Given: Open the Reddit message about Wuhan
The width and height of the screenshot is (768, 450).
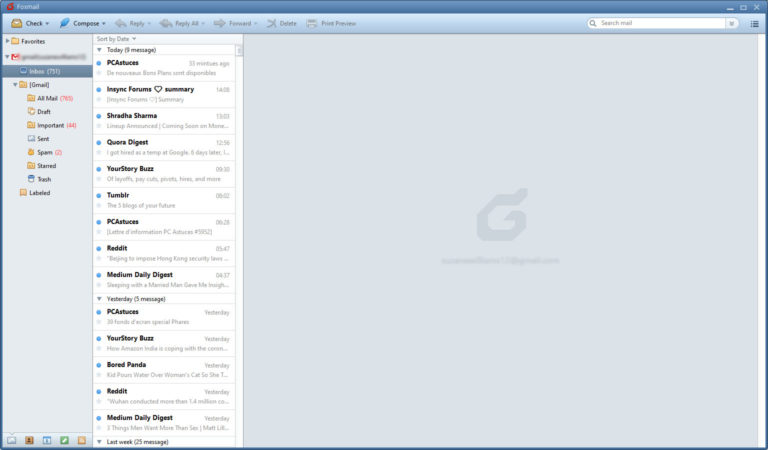Looking at the screenshot, I should pos(164,396).
